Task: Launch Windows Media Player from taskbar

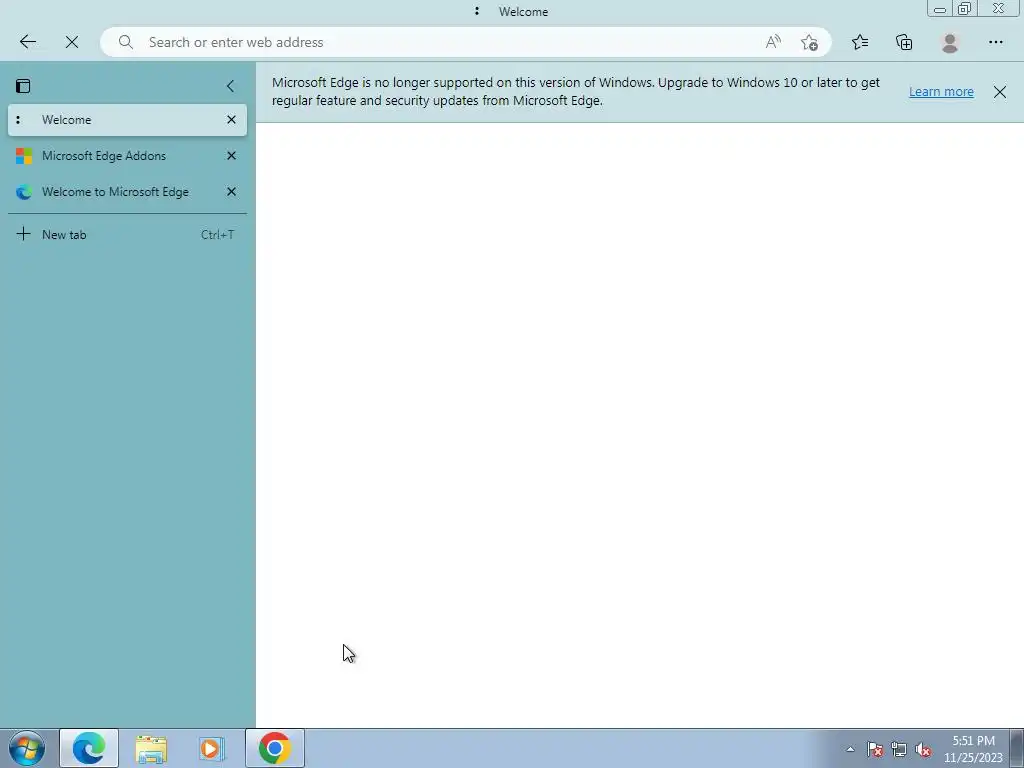Action: point(212,748)
